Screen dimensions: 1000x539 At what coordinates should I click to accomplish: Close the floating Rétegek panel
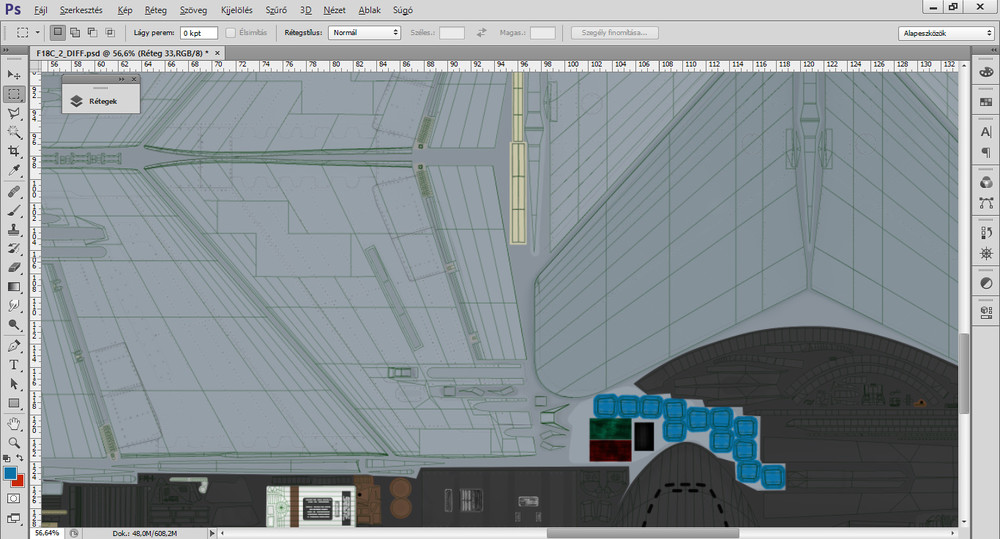click(134, 79)
